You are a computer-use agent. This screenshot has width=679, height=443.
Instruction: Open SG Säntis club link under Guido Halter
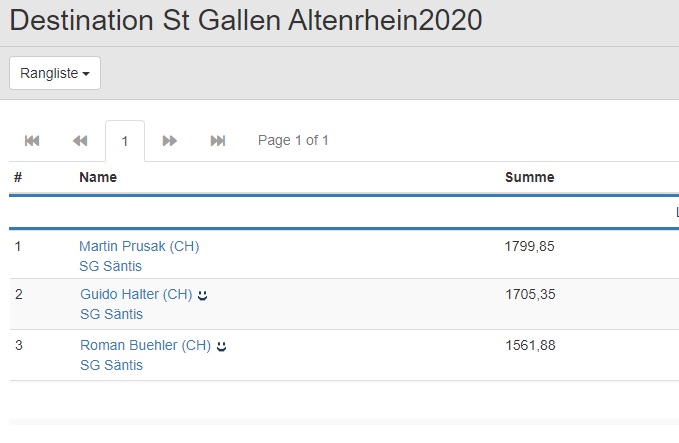click(x=111, y=315)
